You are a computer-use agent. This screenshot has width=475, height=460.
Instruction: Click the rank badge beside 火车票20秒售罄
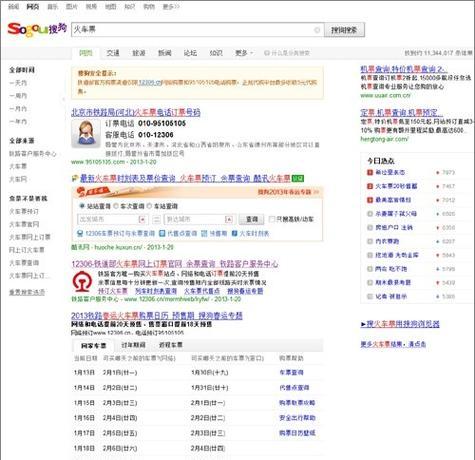[x=370, y=186]
